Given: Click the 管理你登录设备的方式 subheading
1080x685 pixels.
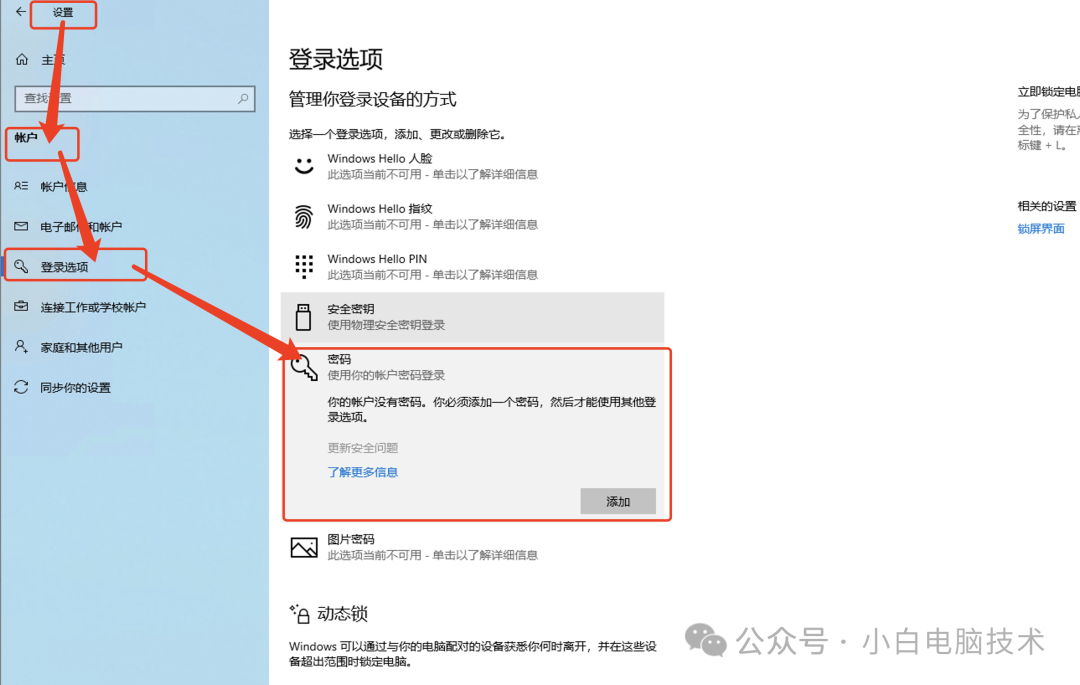Looking at the screenshot, I should click(x=372, y=100).
